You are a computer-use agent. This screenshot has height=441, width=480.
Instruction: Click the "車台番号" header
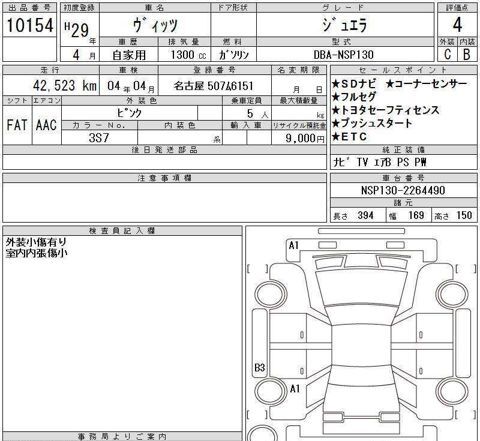pos(403,178)
